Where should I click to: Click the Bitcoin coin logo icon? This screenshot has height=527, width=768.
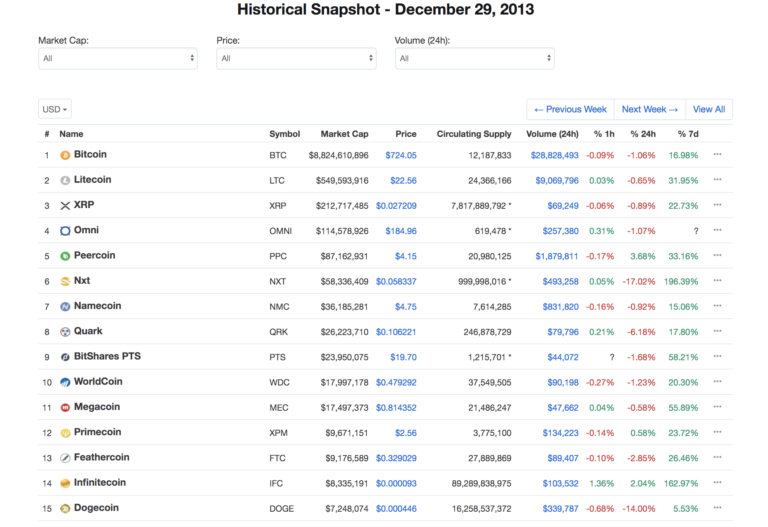65,155
